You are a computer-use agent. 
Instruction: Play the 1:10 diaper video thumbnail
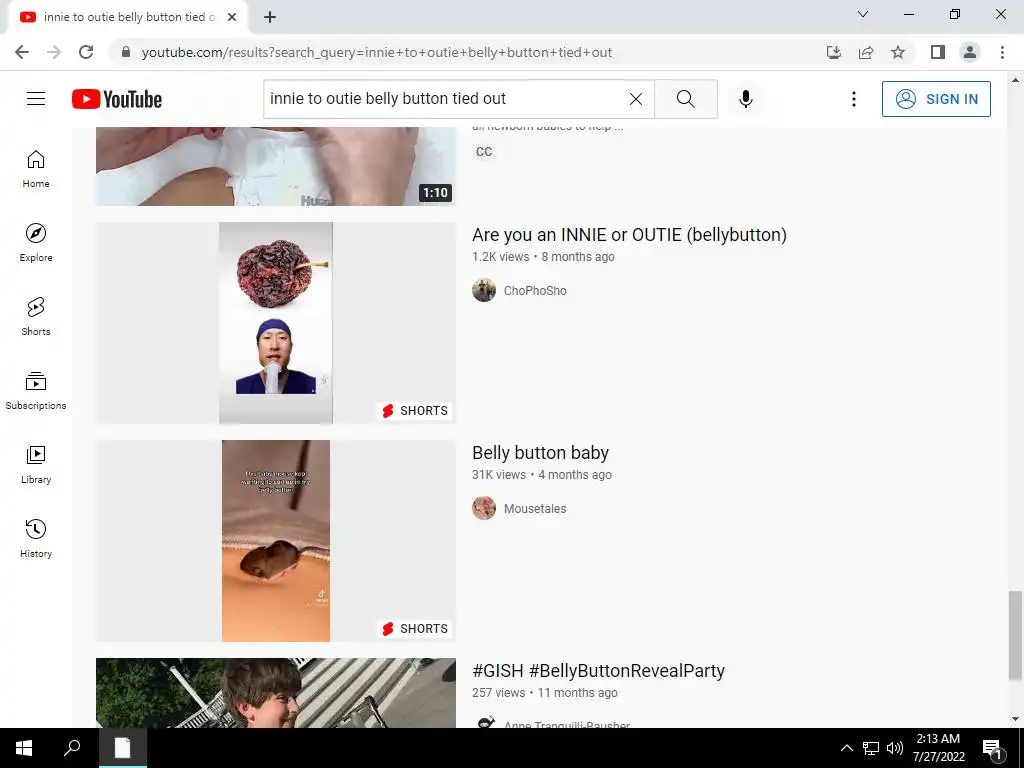tap(276, 167)
